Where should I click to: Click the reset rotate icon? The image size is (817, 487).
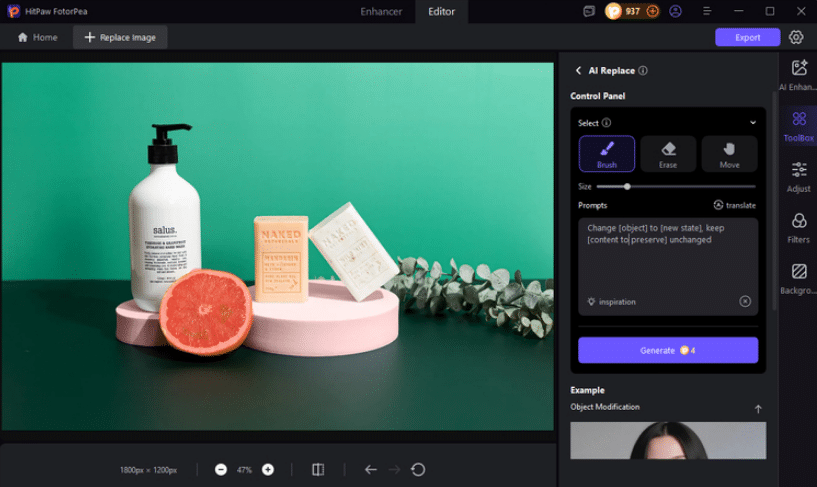(x=418, y=470)
